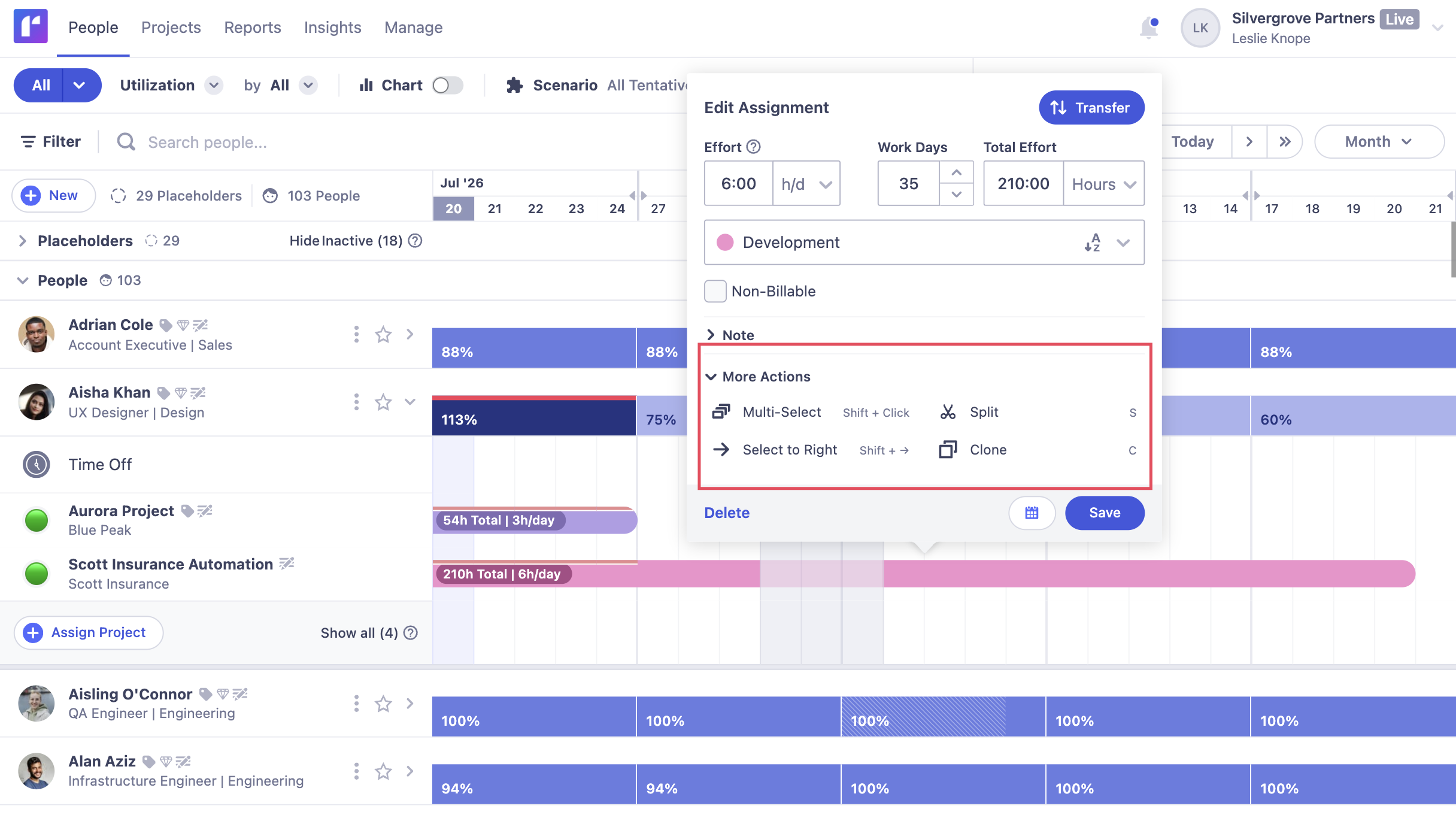1456x818 pixels.
Task: Collapse the More Actions section
Action: tap(758, 377)
